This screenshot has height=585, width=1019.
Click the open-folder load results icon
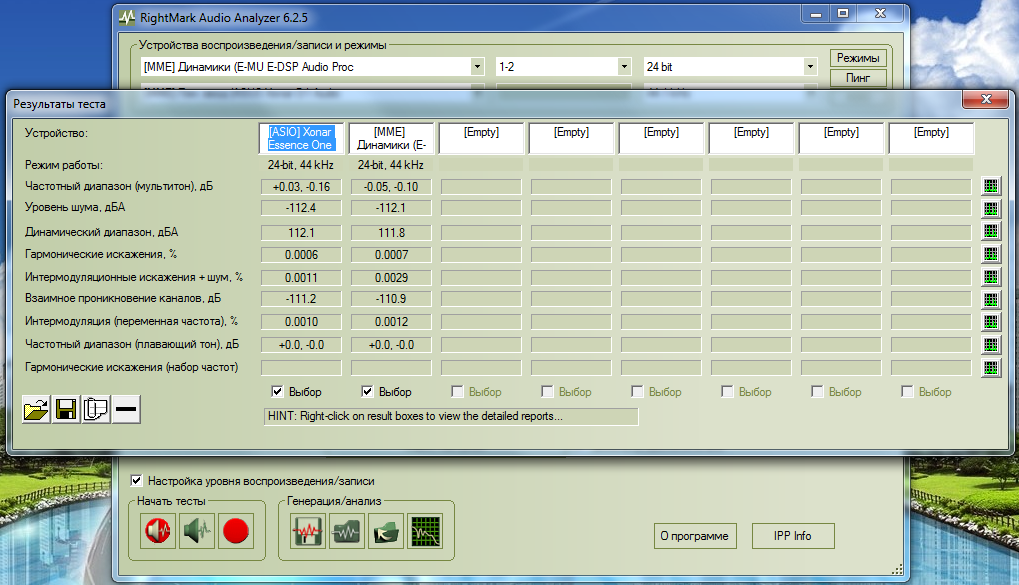coord(36,410)
